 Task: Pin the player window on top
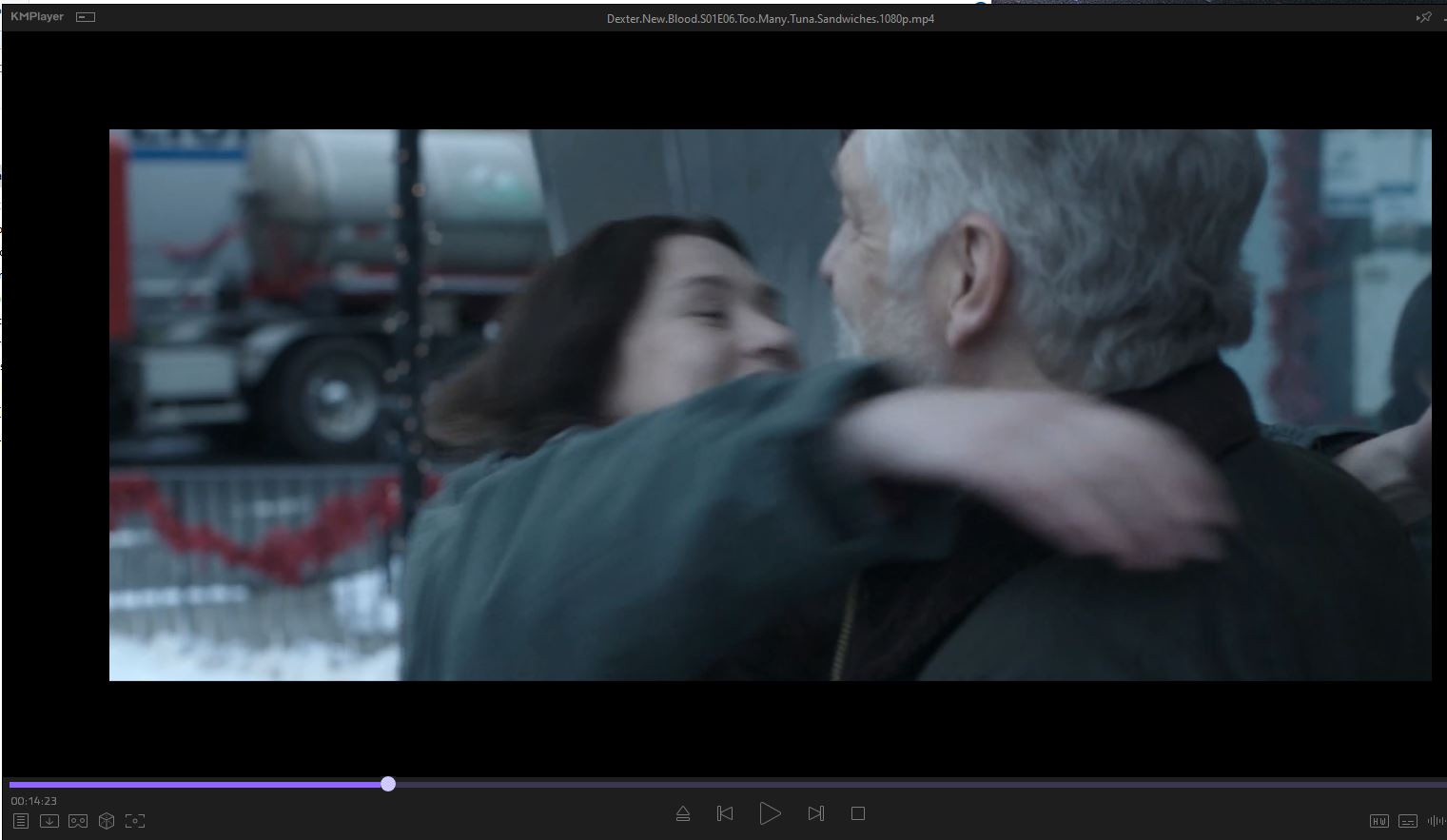(1424, 17)
